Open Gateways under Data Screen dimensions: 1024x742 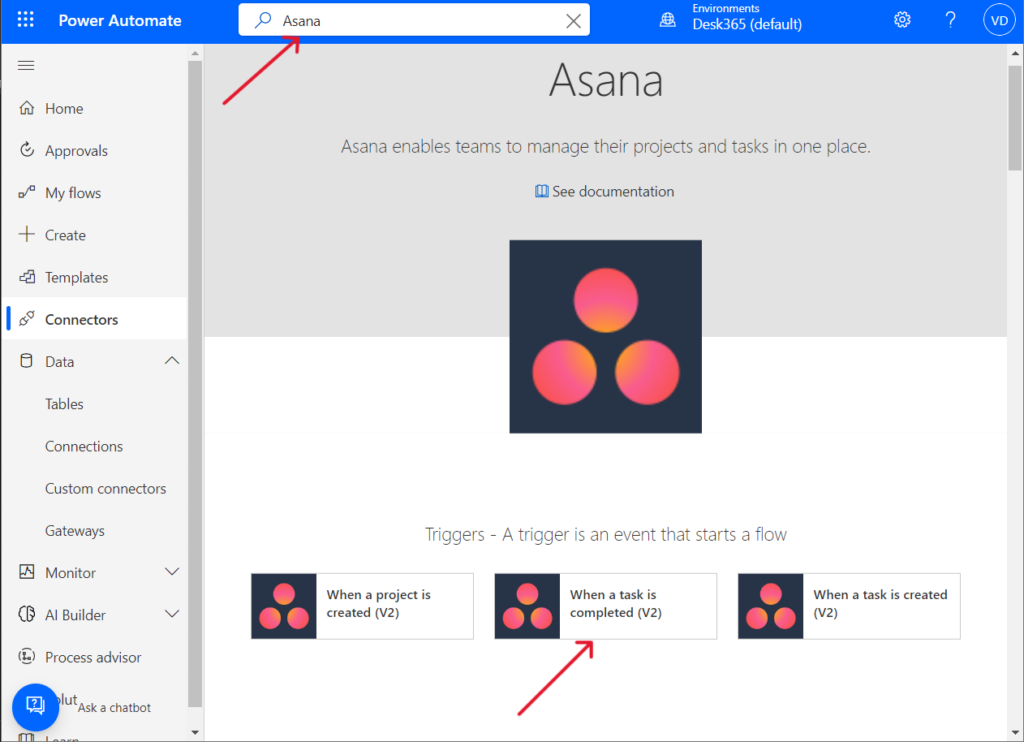coord(74,531)
